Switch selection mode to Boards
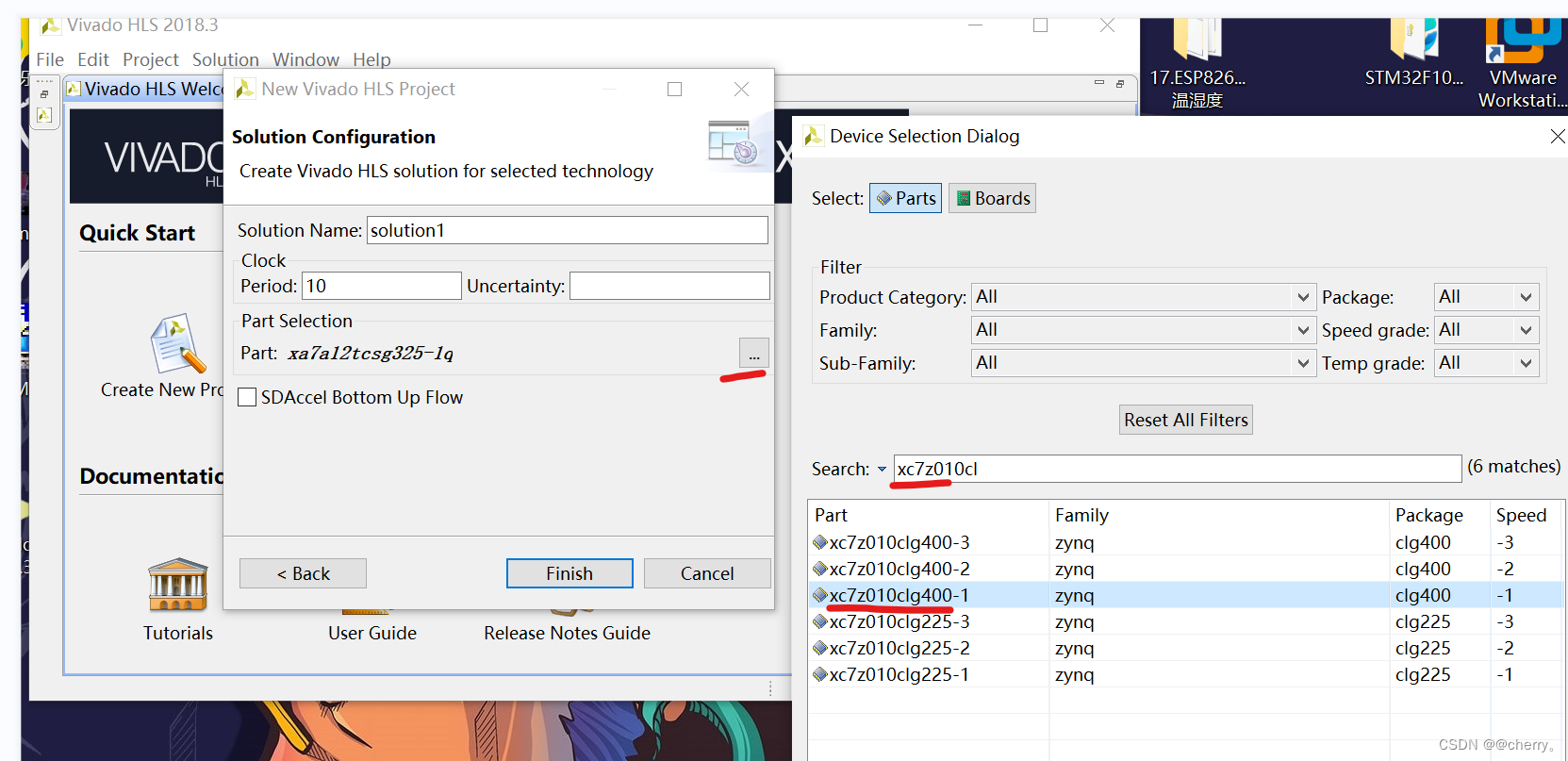This screenshot has width=1568, height=761. [992, 198]
